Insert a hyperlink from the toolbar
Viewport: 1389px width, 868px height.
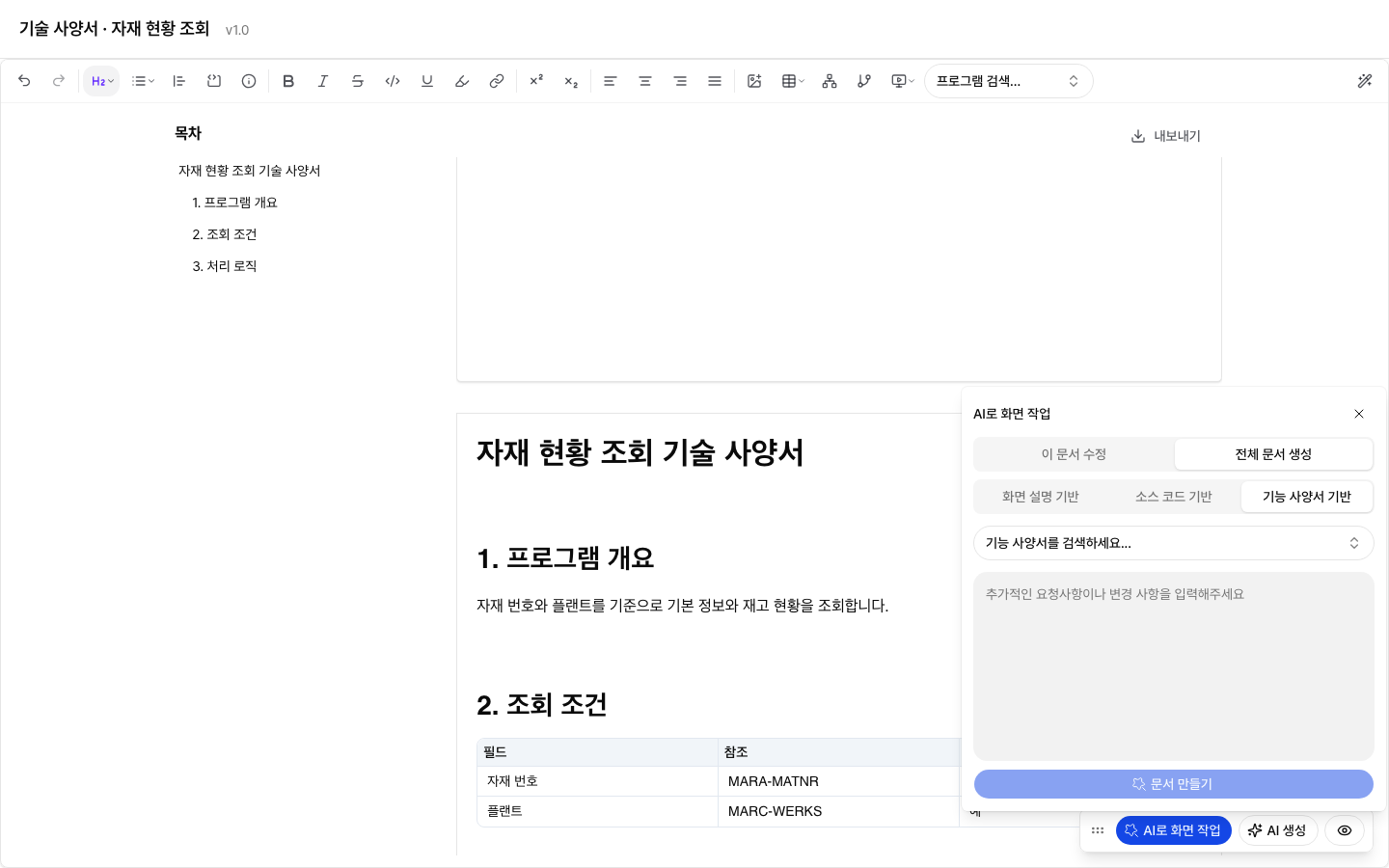tap(497, 81)
